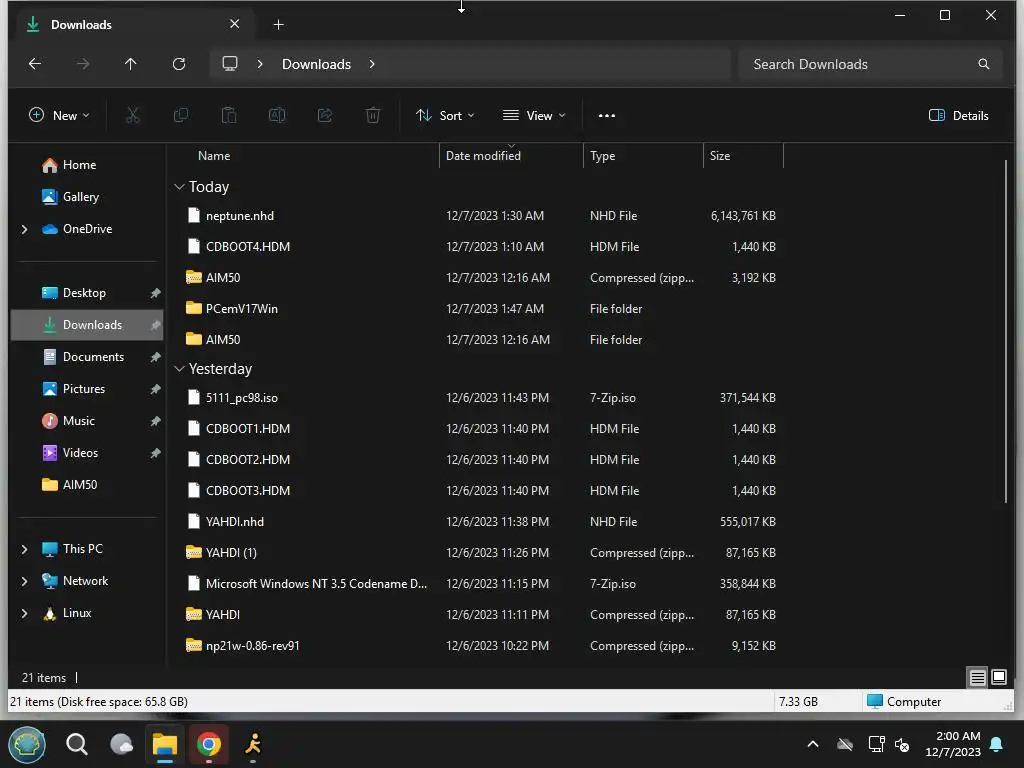Click the search magnifier icon
Viewport: 1024px width, 768px height.
(984, 64)
